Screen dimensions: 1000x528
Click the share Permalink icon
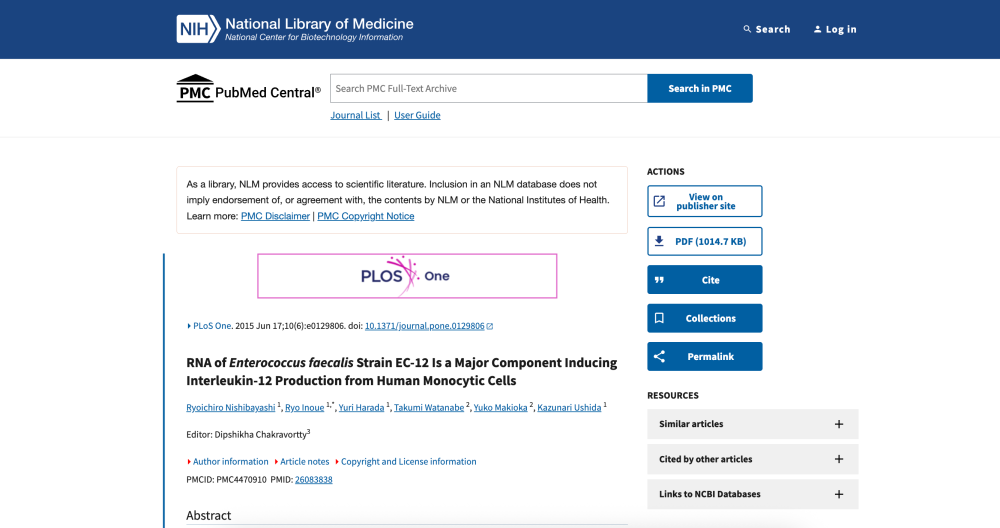point(659,356)
